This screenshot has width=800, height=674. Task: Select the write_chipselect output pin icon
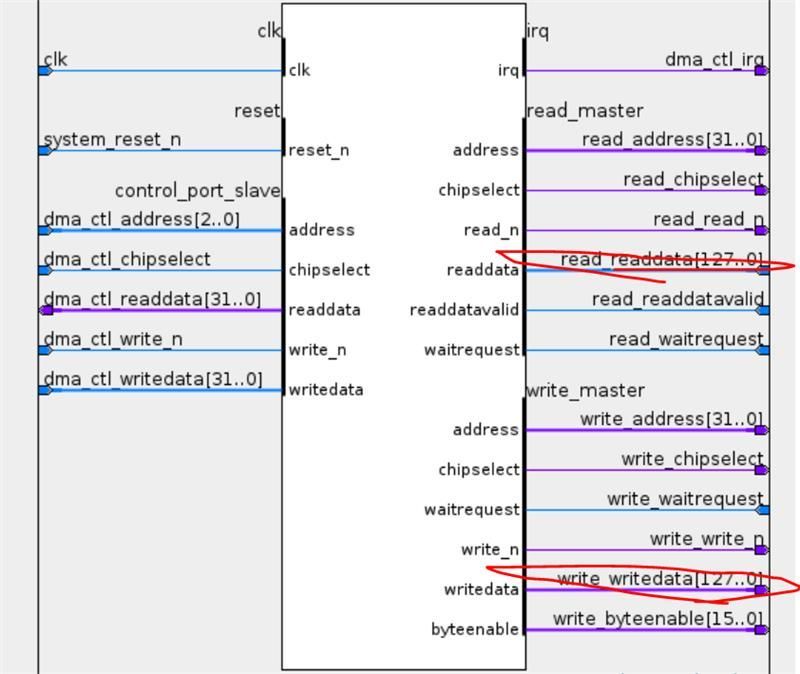click(x=762, y=470)
